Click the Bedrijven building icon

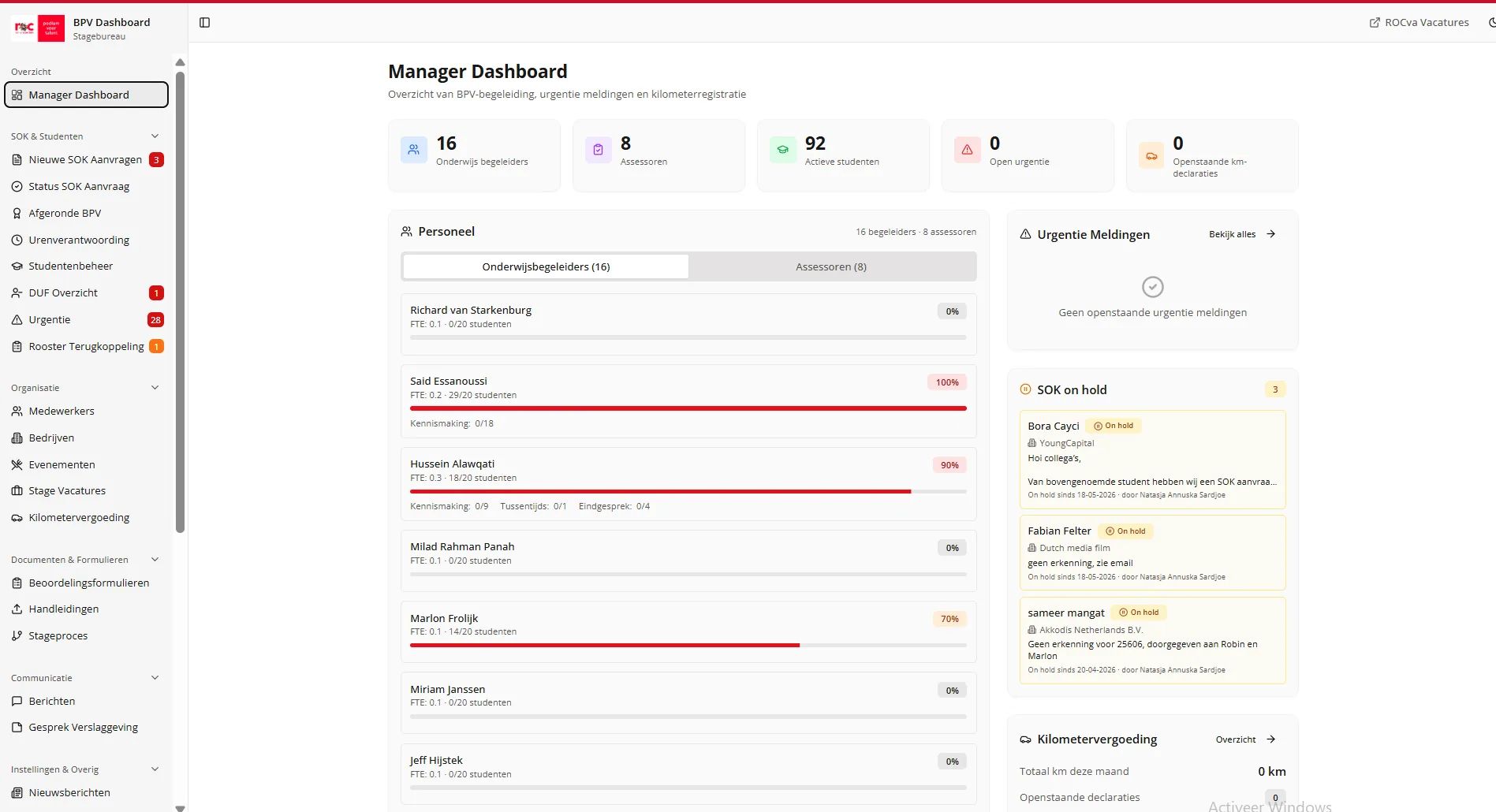[x=17, y=438]
